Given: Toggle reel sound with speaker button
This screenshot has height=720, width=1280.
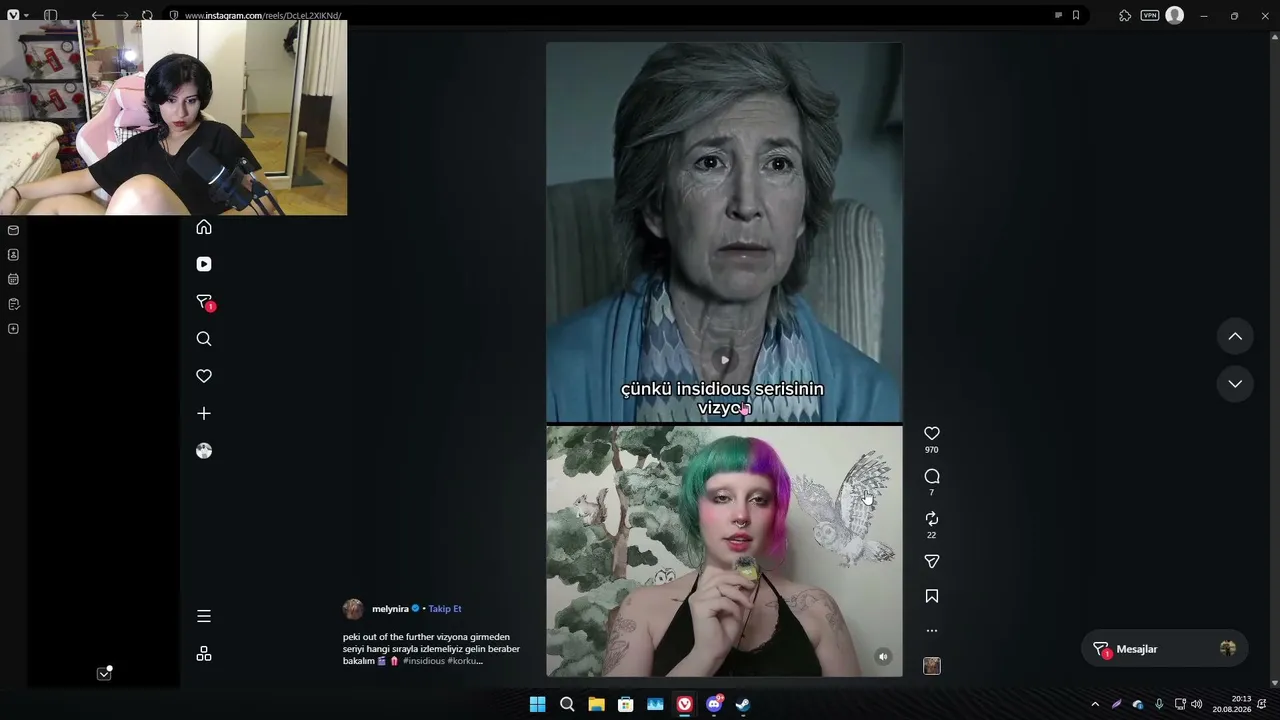Looking at the screenshot, I should click(x=883, y=657).
